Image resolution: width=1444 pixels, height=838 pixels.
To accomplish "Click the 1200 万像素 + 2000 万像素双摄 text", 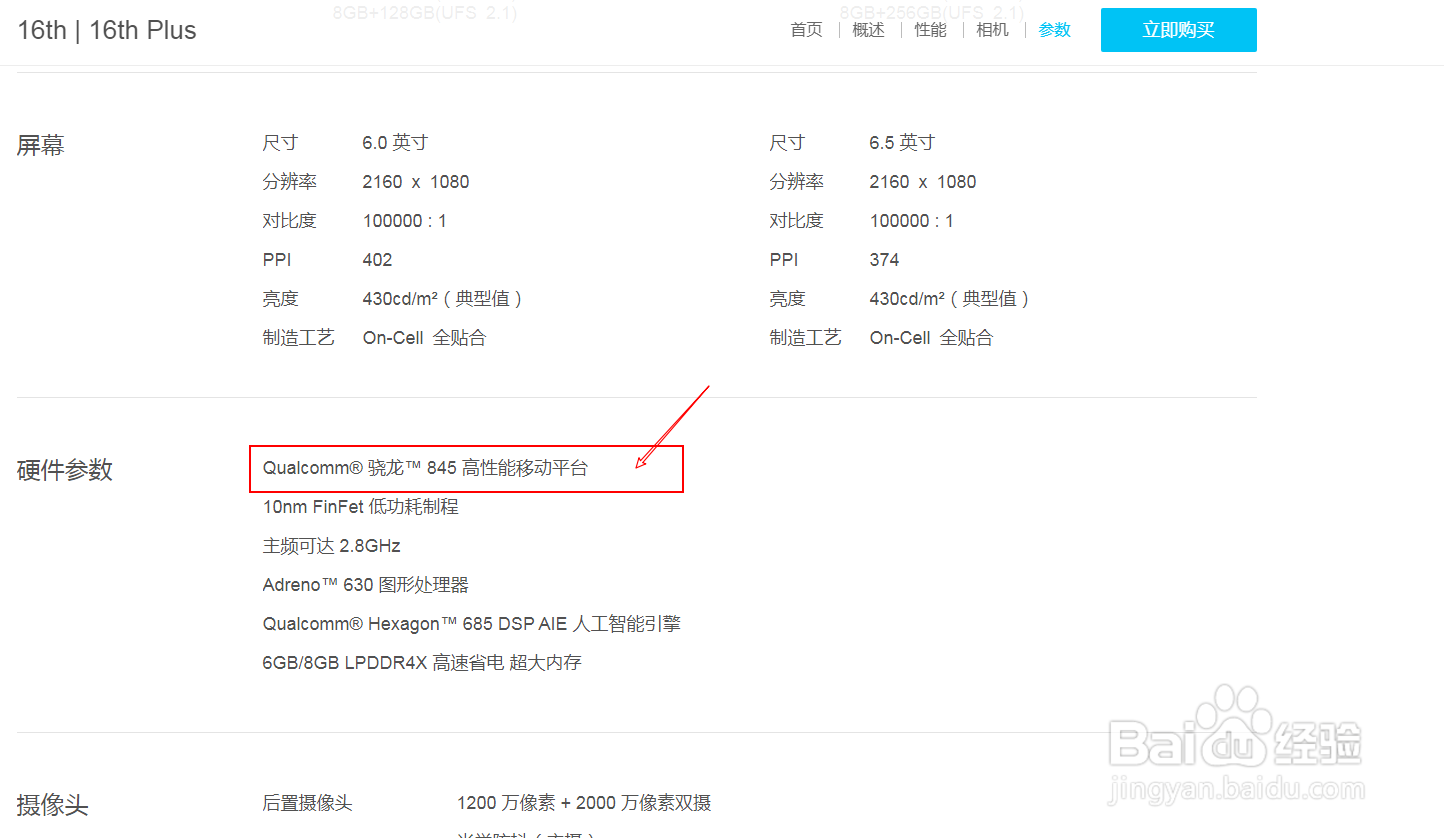I will tap(584, 803).
